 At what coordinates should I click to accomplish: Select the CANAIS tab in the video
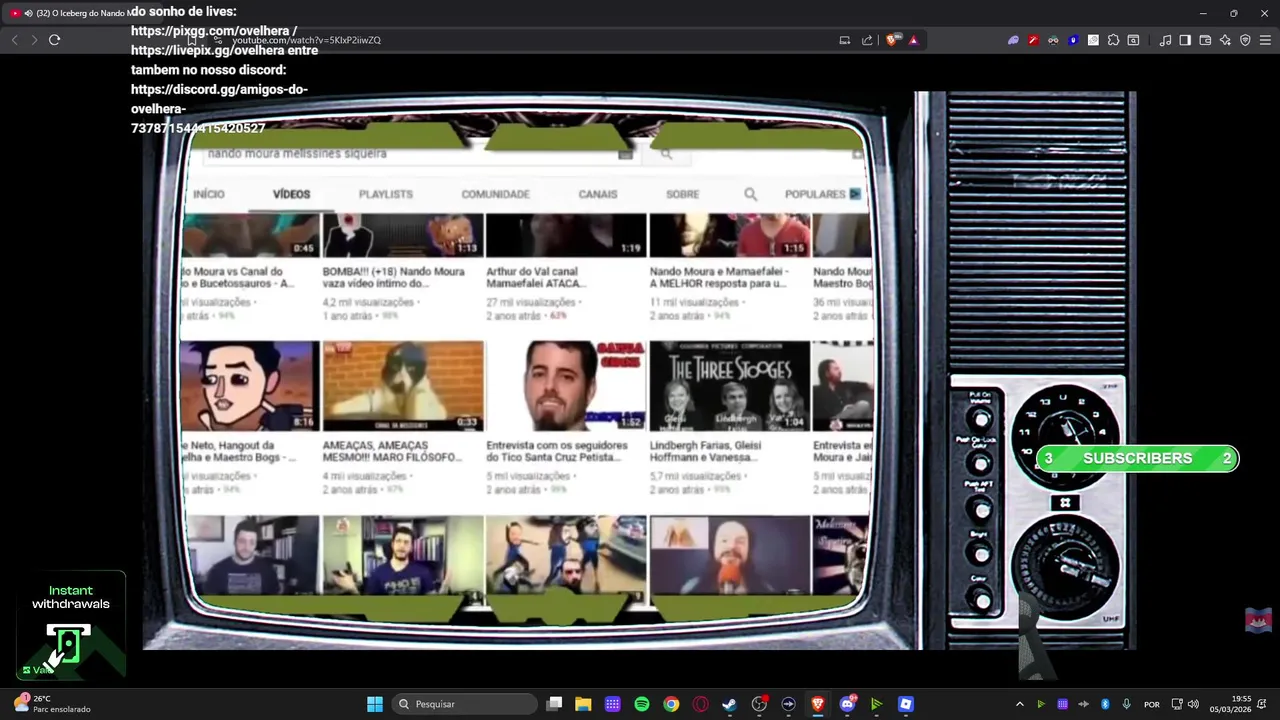(598, 194)
